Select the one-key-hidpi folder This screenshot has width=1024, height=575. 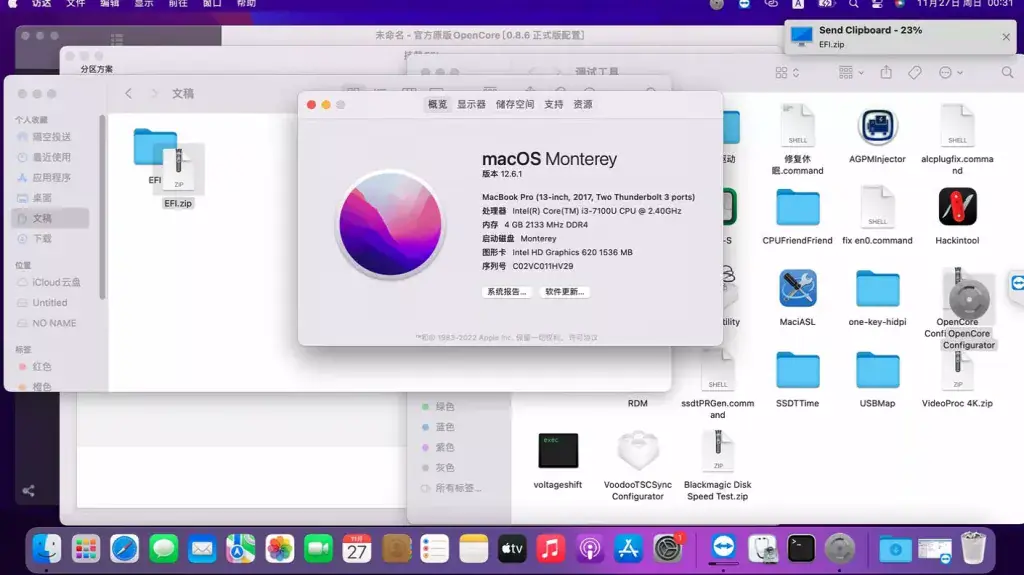click(x=877, y=289)
